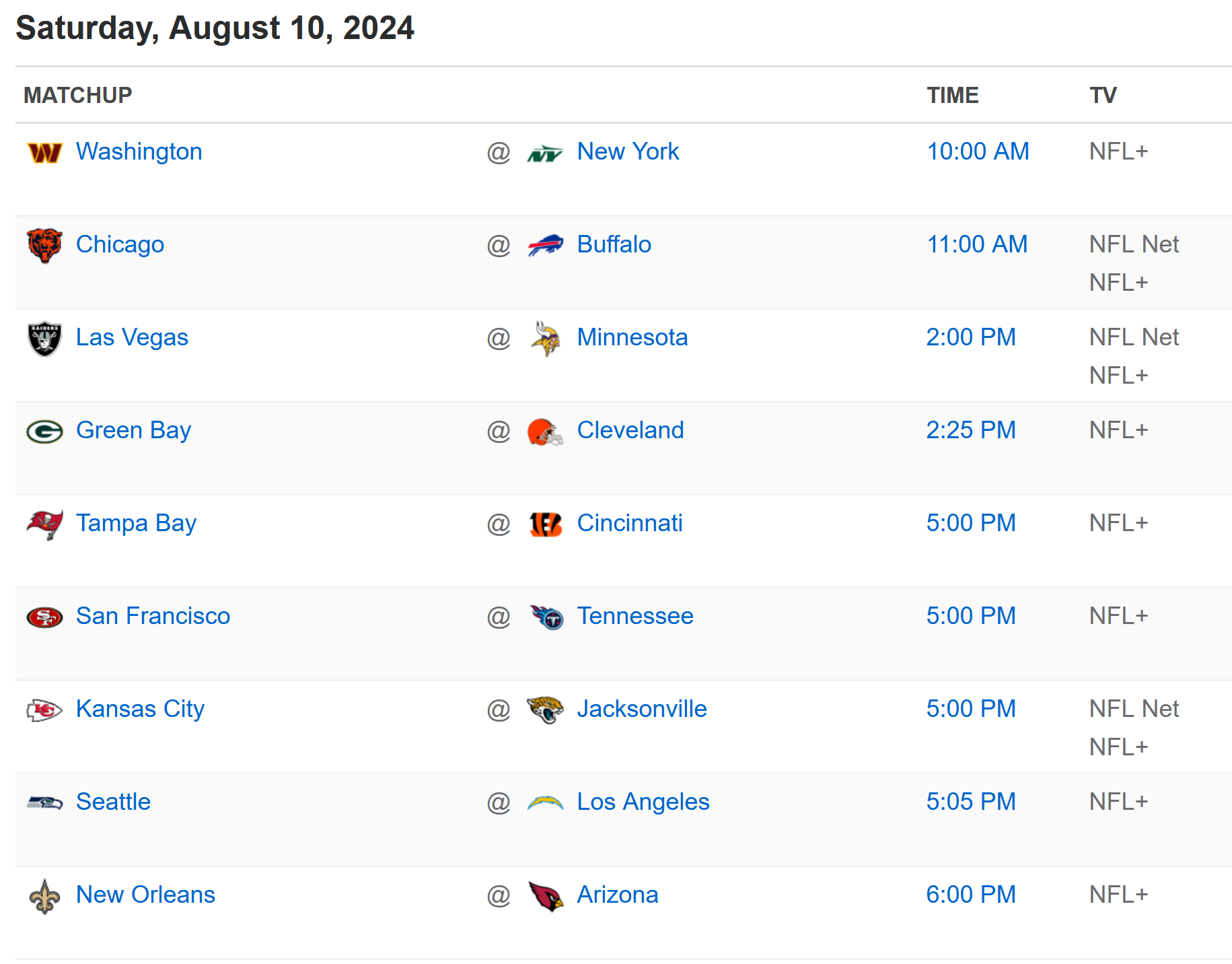The image size is (1232, 964).
Task: Open the 2:25 PM game time link
Action: 971,430
